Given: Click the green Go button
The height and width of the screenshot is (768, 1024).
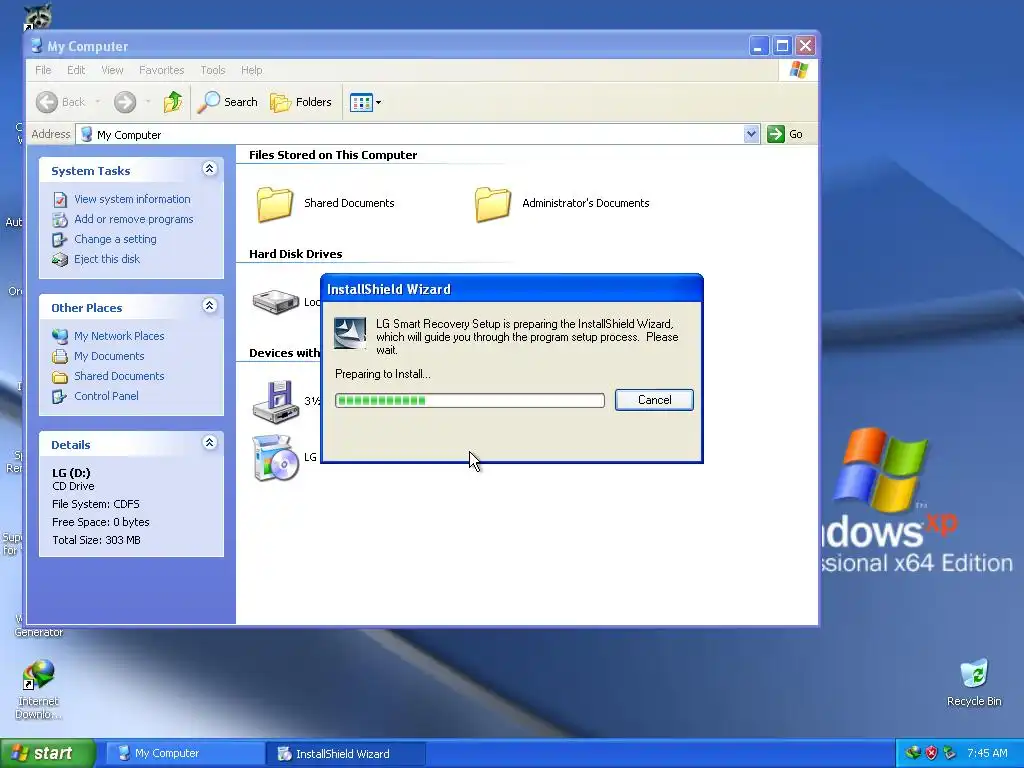Looking at the screenshot, I should click(786, 134).
